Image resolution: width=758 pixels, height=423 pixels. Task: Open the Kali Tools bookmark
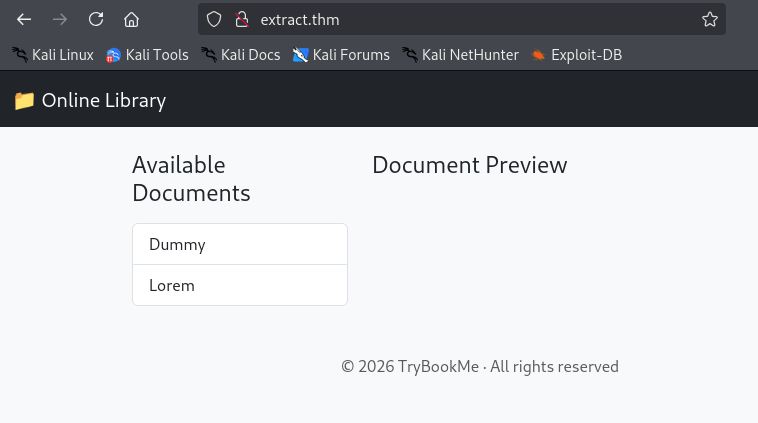[147, 55]
